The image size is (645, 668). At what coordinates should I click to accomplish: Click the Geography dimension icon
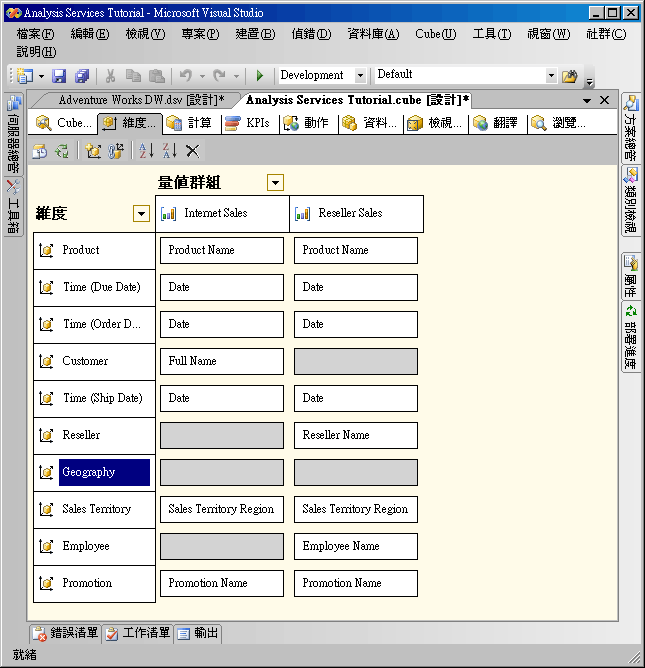click(46, 472)
